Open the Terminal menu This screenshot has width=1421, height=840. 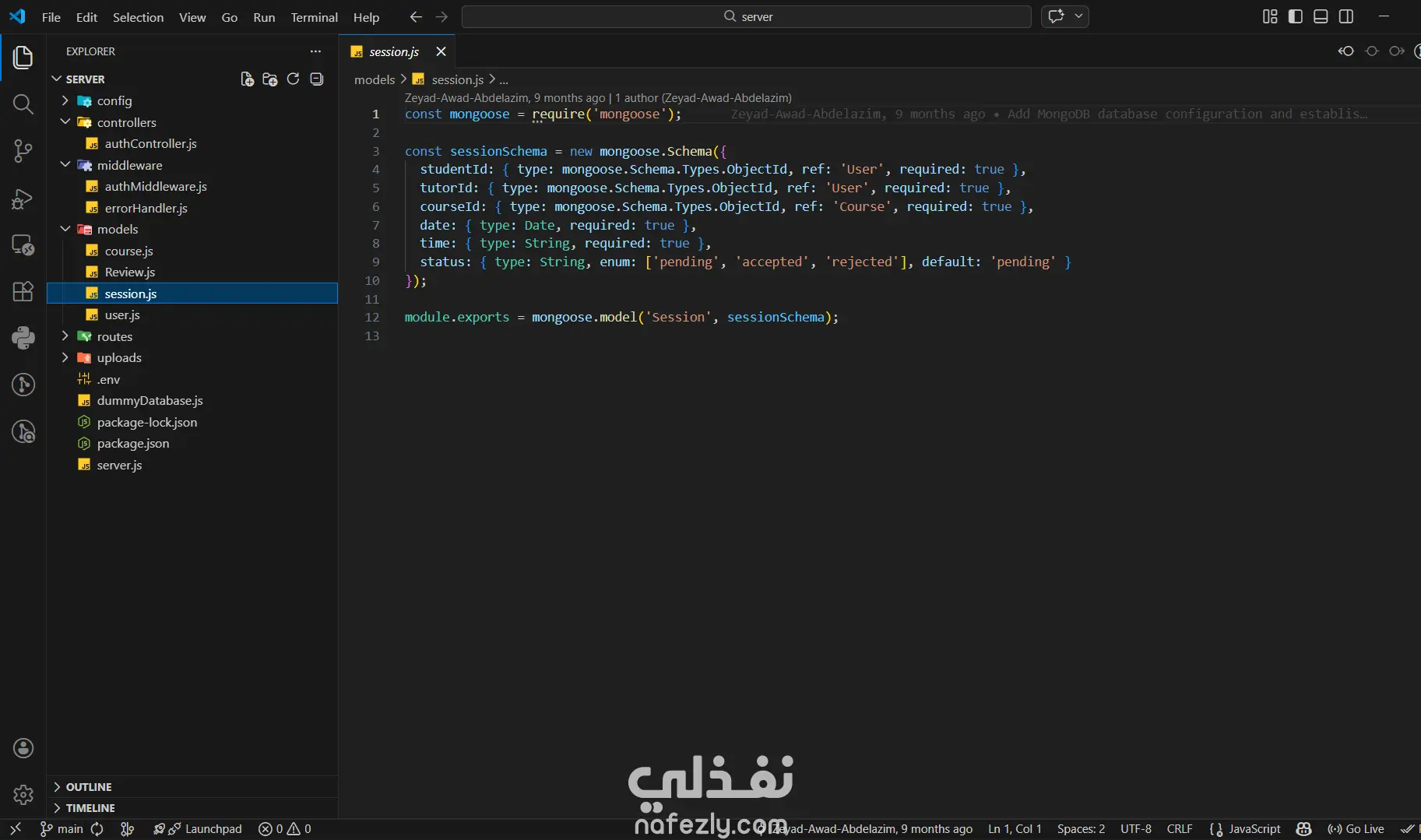314,17
